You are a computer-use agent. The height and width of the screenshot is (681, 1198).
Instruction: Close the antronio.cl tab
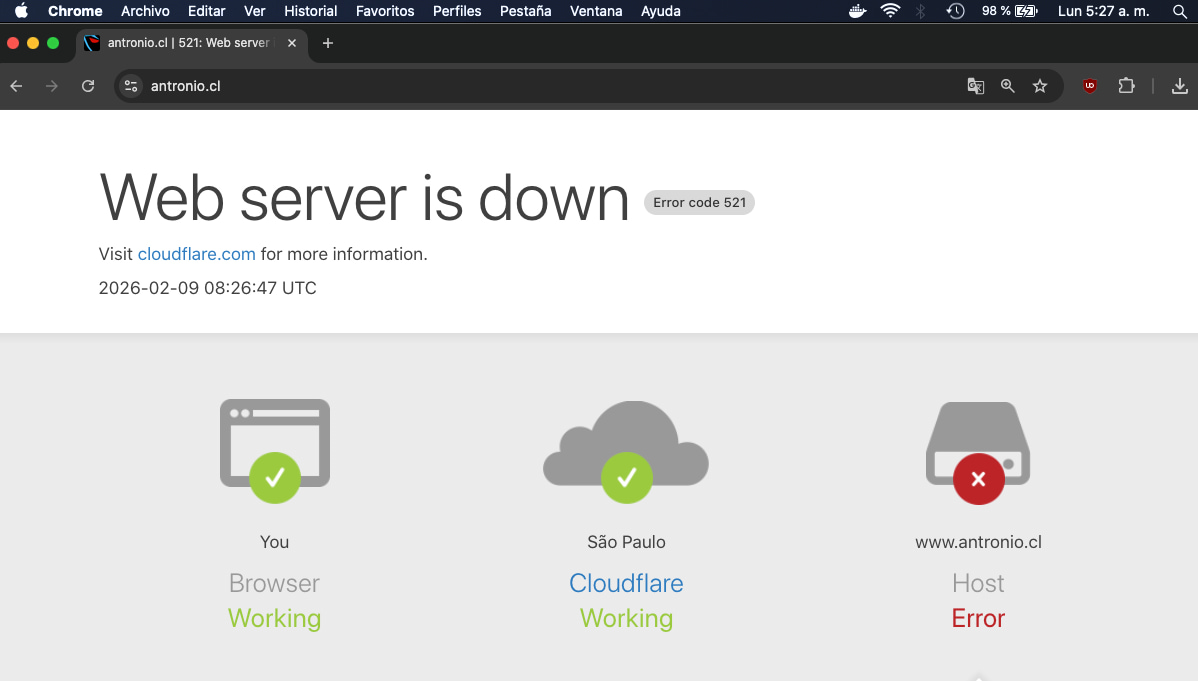[292, 44]
